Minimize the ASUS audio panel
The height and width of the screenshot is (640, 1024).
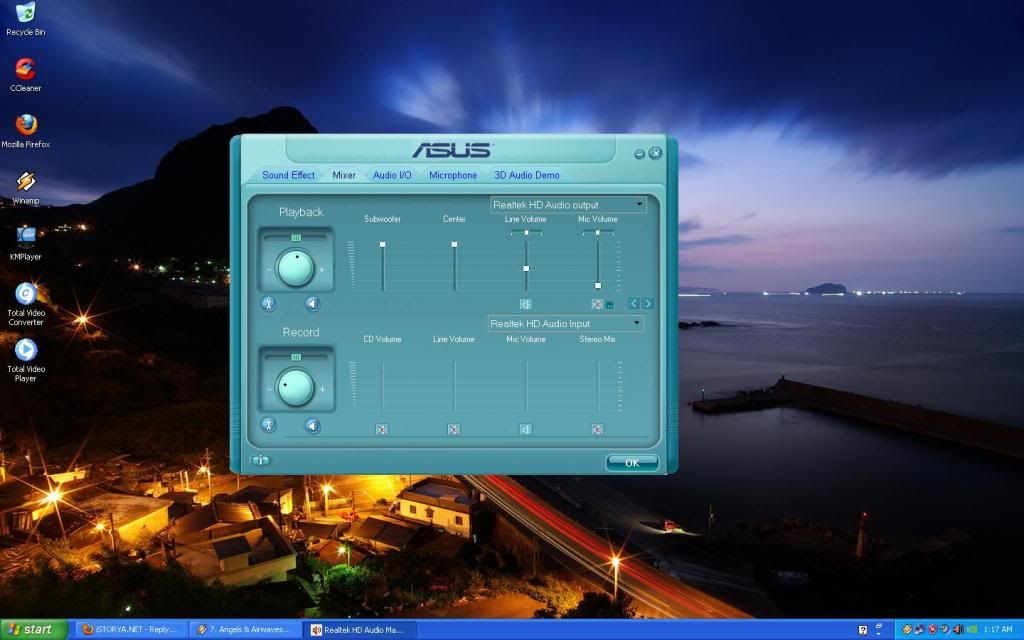639,154
